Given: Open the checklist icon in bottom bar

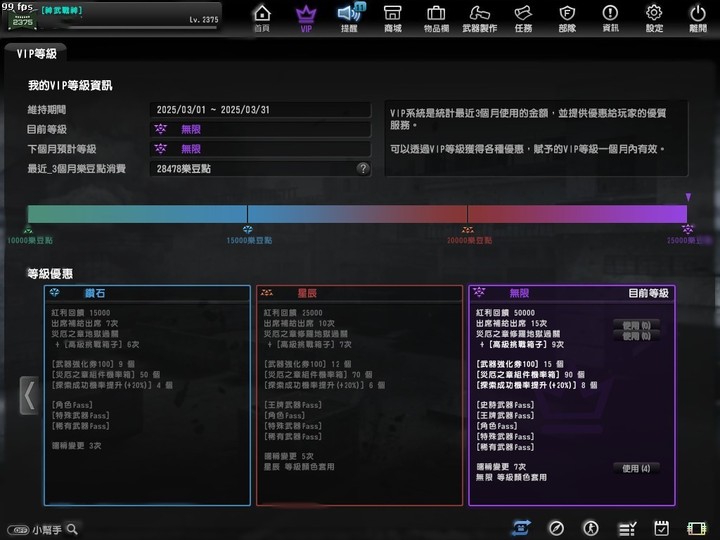Looking at the screenshot, I should coord(627,529).
